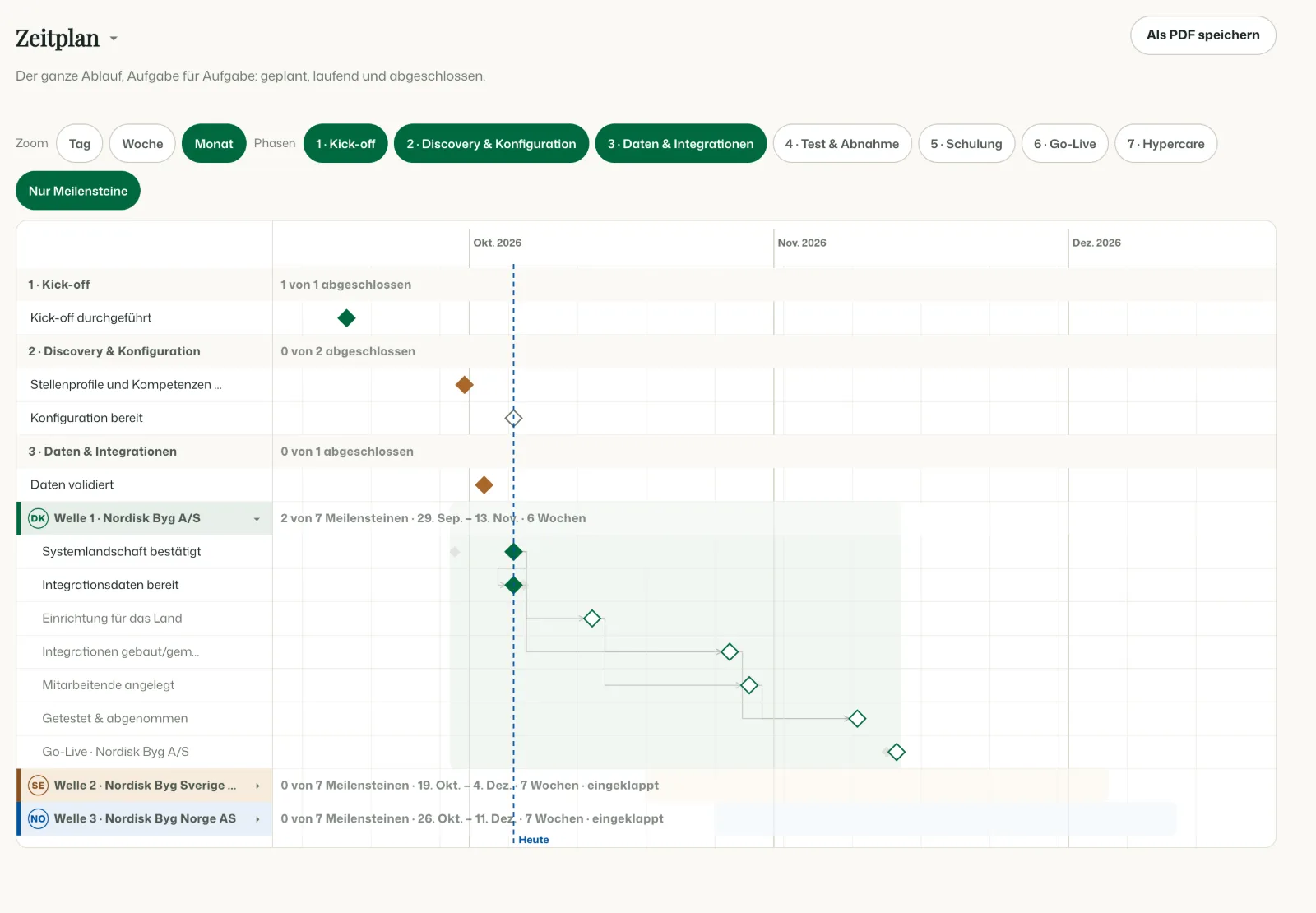
Task: Expand Welle 2 Nordisk Byg Sverige chevron
Action: [257, 786]
